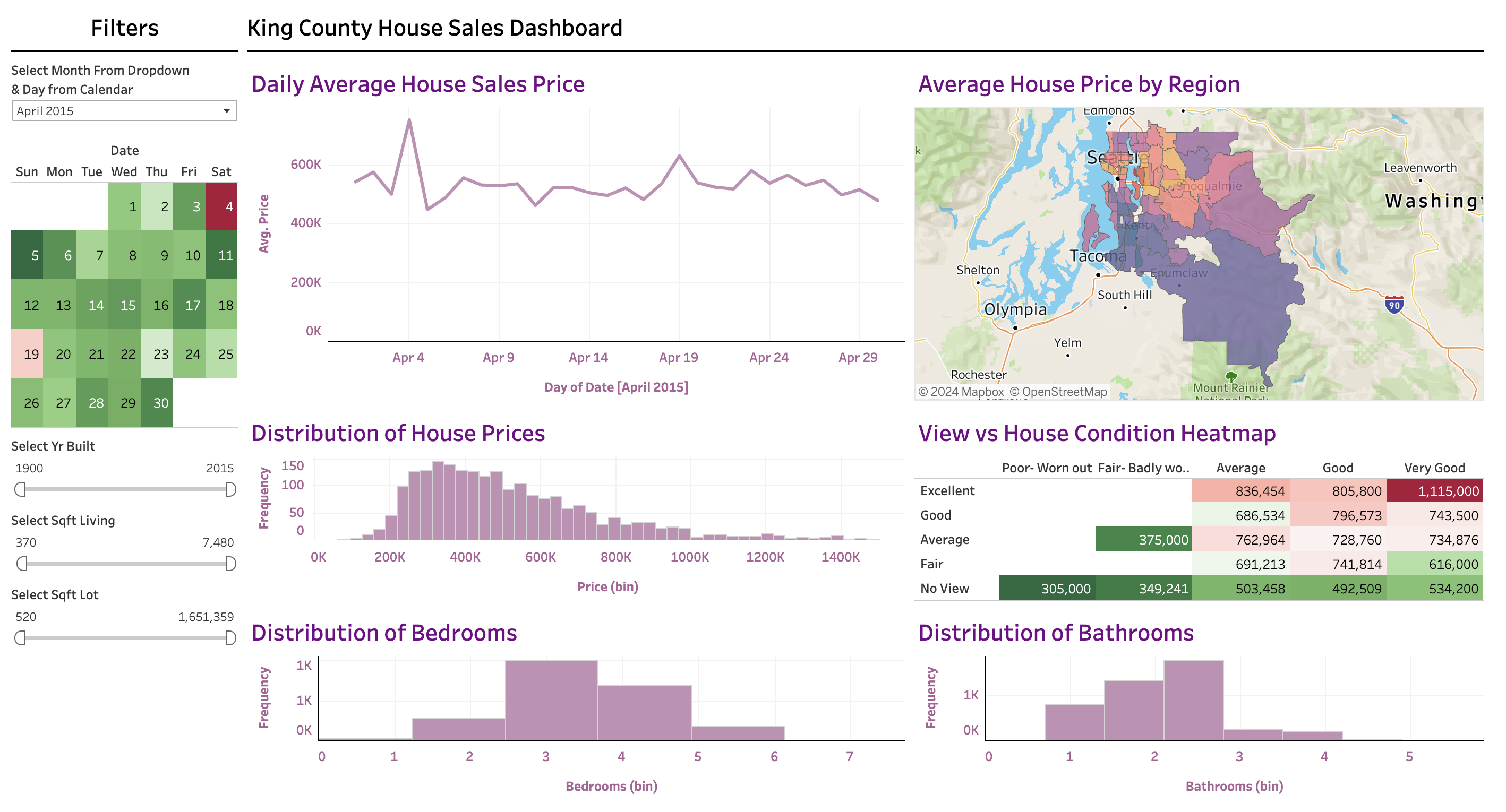Click the Mount Rainier park tree icon
Screen dimensions: 1506x812
tap(1231, 376)
